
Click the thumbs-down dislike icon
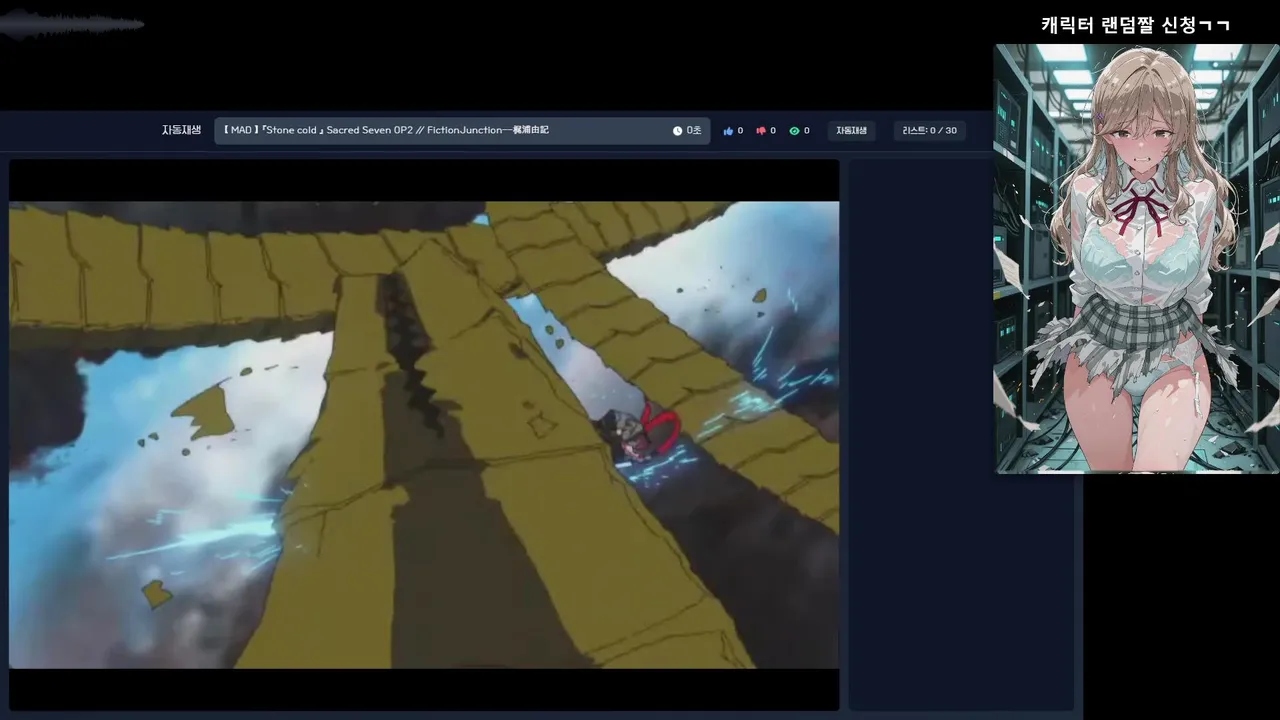[x=761, y=131]
